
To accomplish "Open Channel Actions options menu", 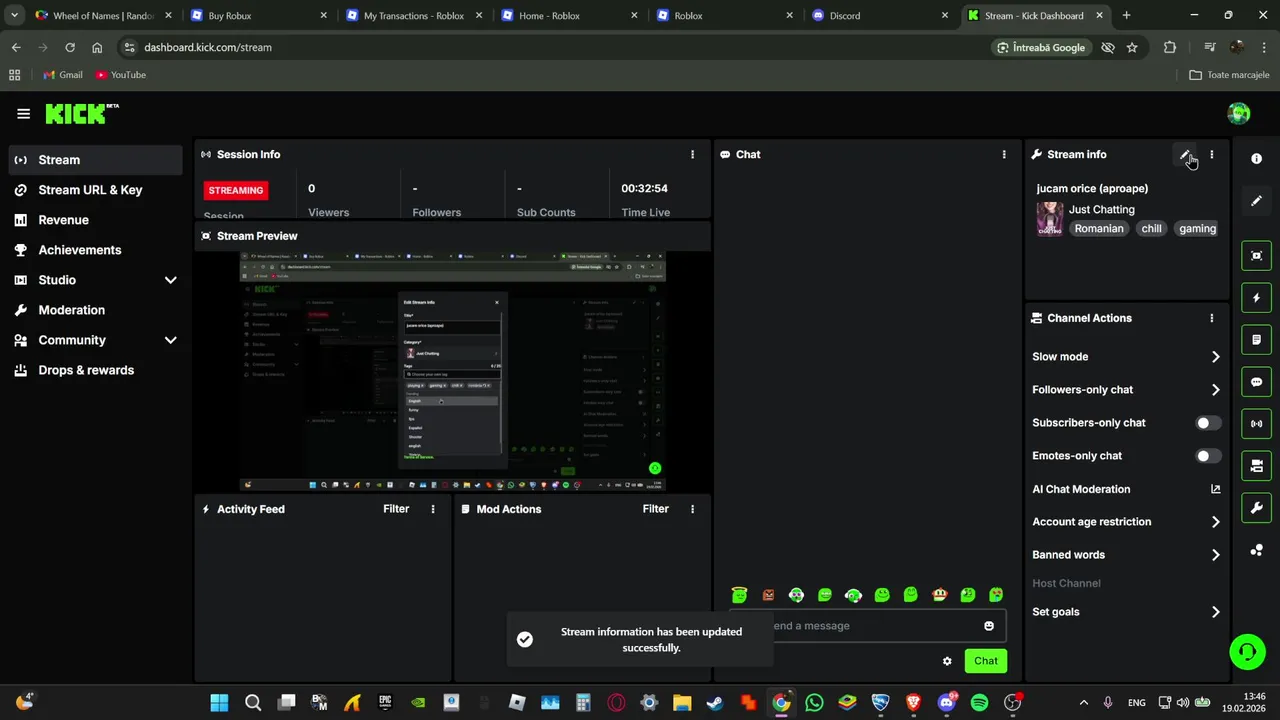I will click(x=1211, y=318).
